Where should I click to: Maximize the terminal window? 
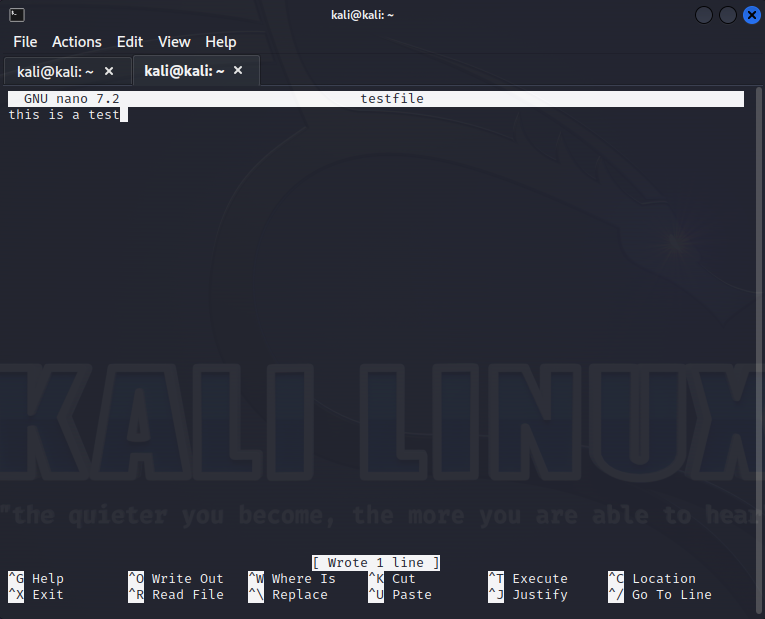[x=727, y=15]
